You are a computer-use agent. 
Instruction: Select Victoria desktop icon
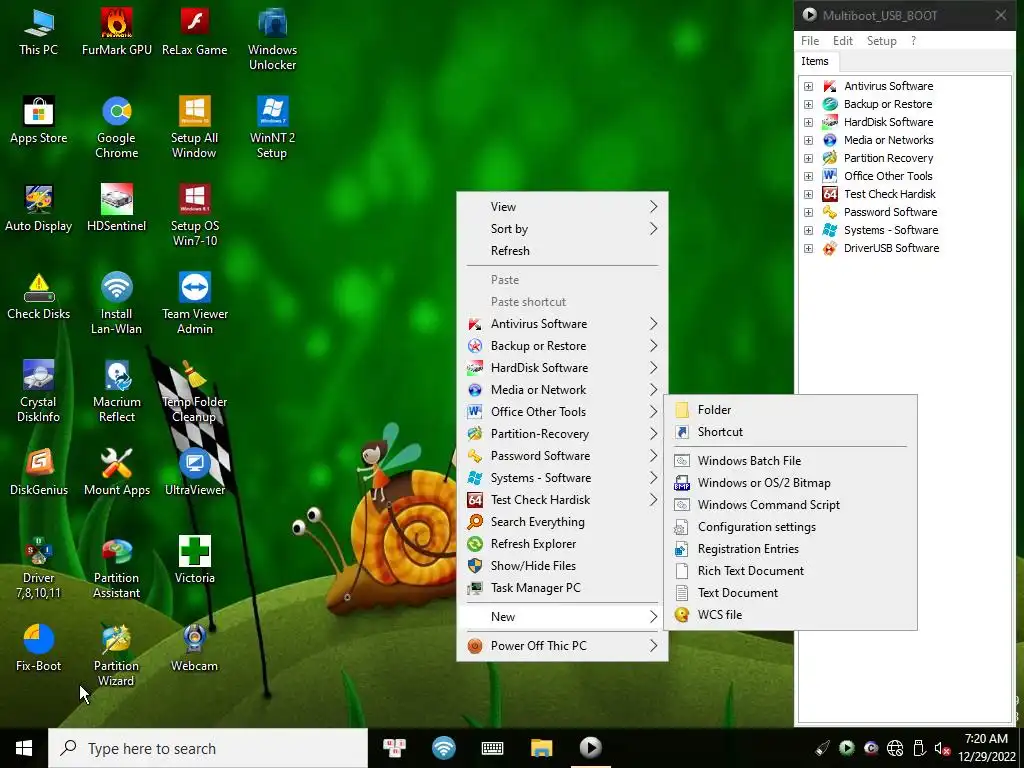click(195, 560)
